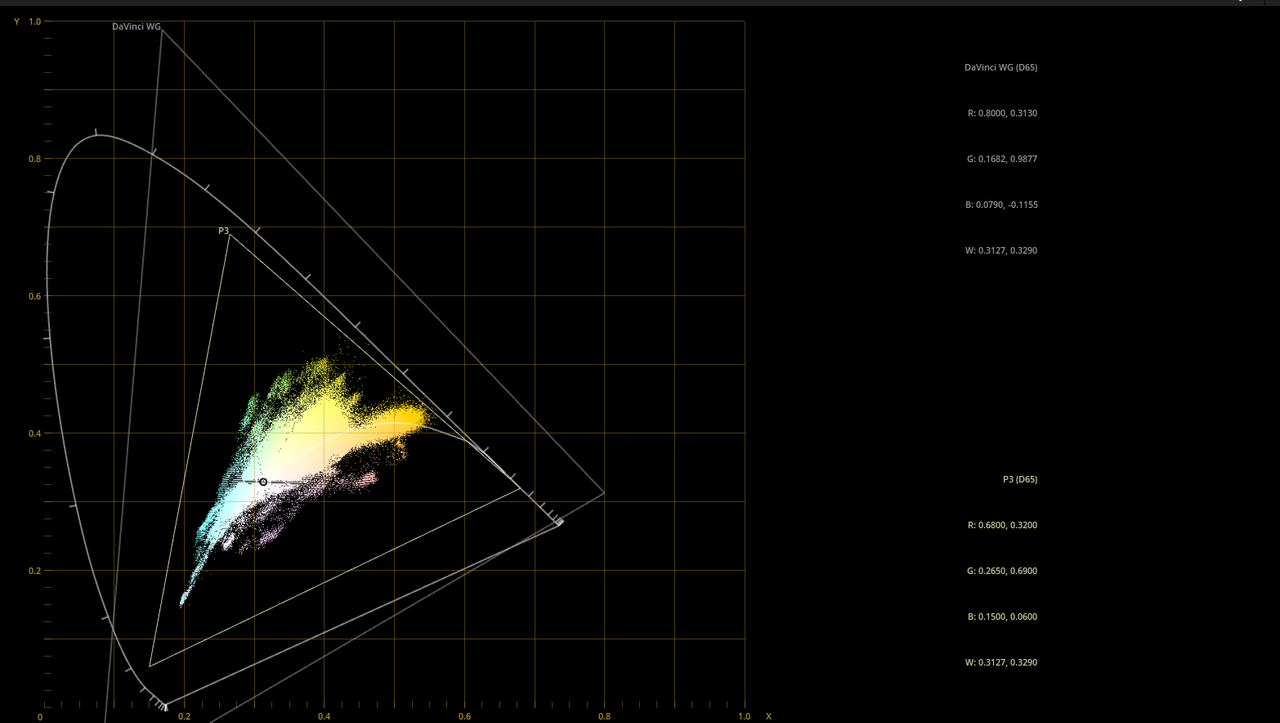Image resolution: width=1280 pixels, height=723 pixels.
Task: Select the 'DaVinci WG (D65)' heading text
Action: 1000,68
